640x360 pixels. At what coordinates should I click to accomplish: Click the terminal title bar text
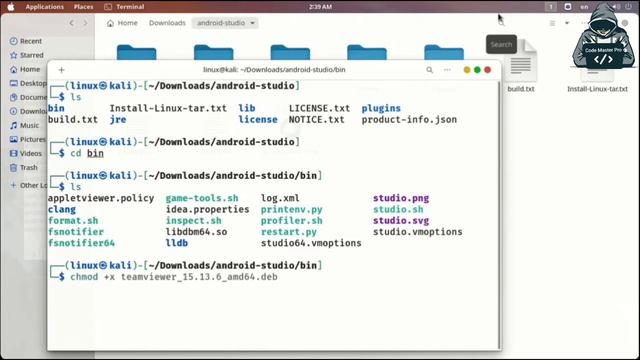click(x=274, y=70)
